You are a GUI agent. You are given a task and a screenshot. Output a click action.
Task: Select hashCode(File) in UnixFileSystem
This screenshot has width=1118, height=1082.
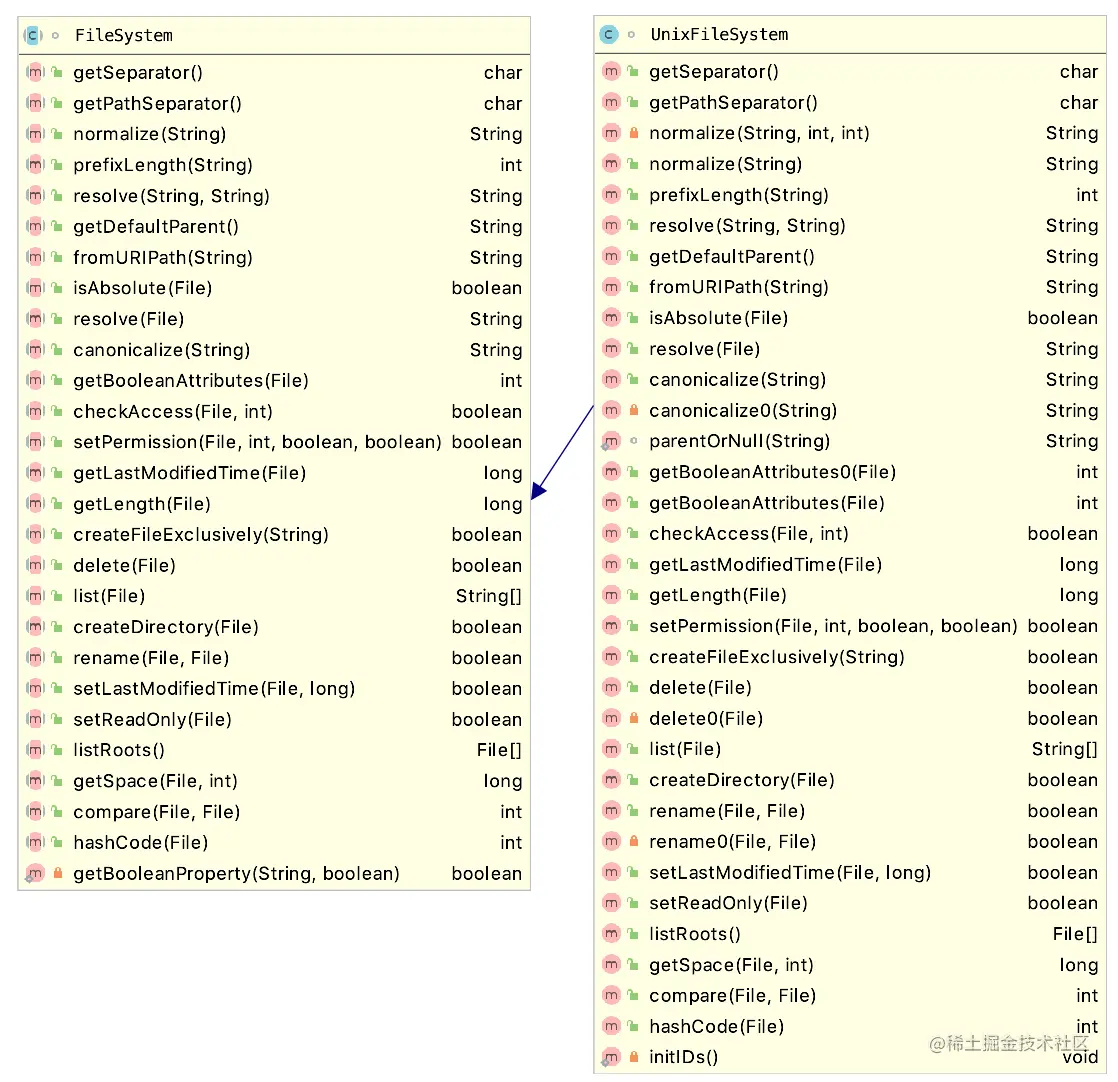click(x=717, y=1026)
